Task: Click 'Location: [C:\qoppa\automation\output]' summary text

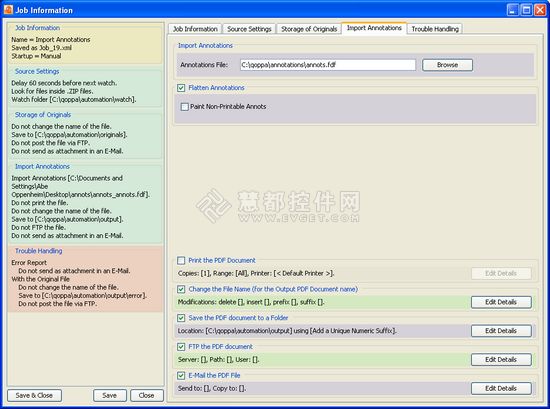Action: (x=287, y=331)
